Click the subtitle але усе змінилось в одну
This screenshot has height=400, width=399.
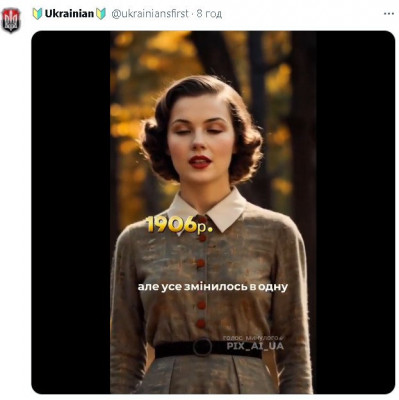pyautogui.click(x=213, y=287)
